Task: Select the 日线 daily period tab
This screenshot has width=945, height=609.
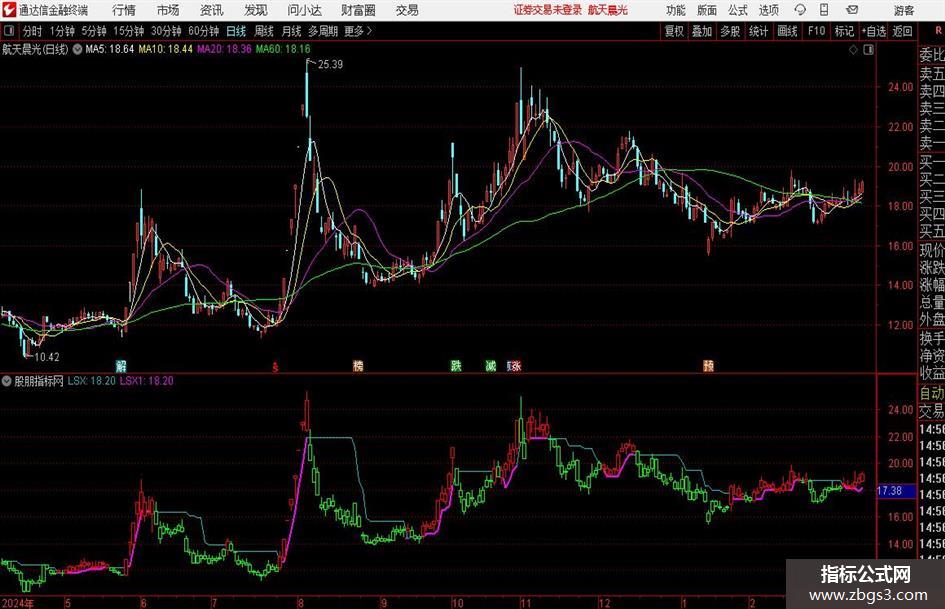Action: point(236,31)
